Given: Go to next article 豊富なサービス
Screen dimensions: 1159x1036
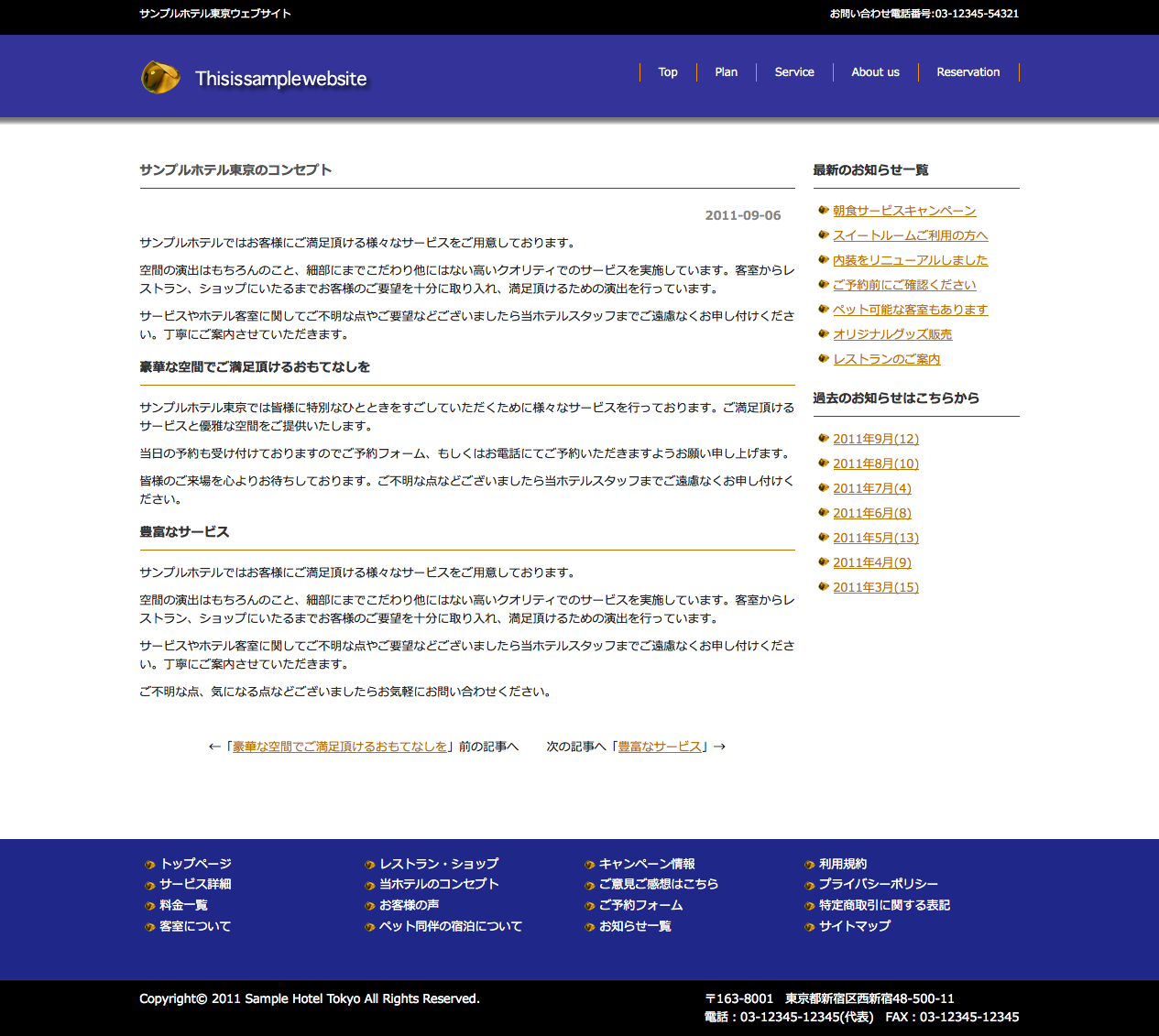Looking at the screenshot, I should (659, 747).
